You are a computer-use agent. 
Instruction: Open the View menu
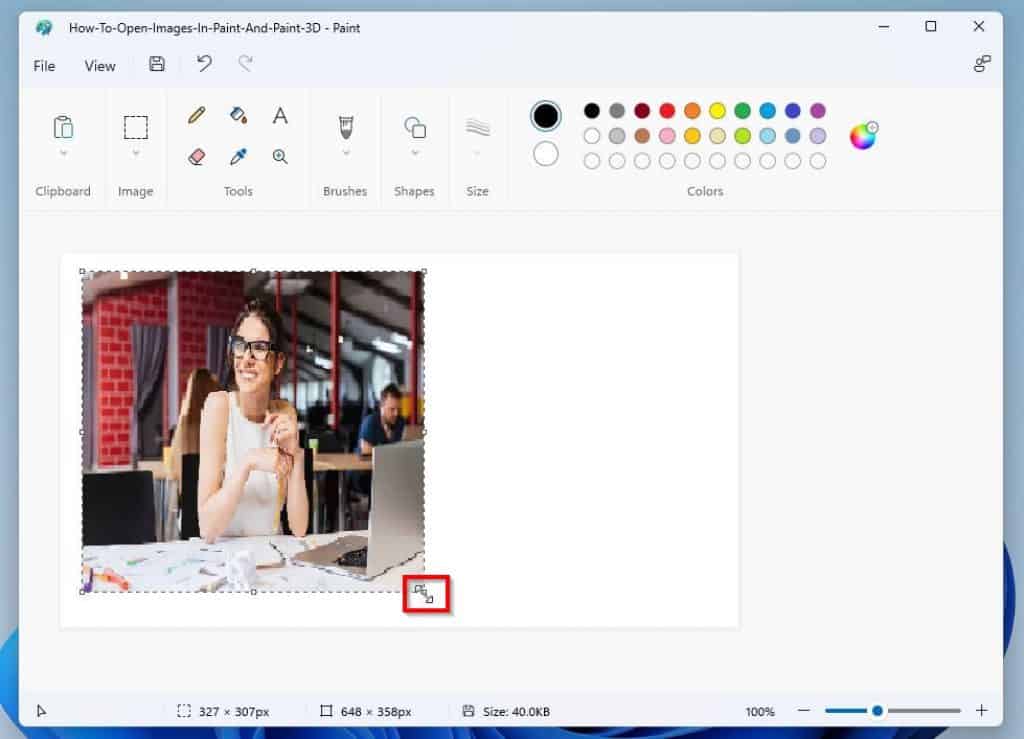tap(100, 66)
